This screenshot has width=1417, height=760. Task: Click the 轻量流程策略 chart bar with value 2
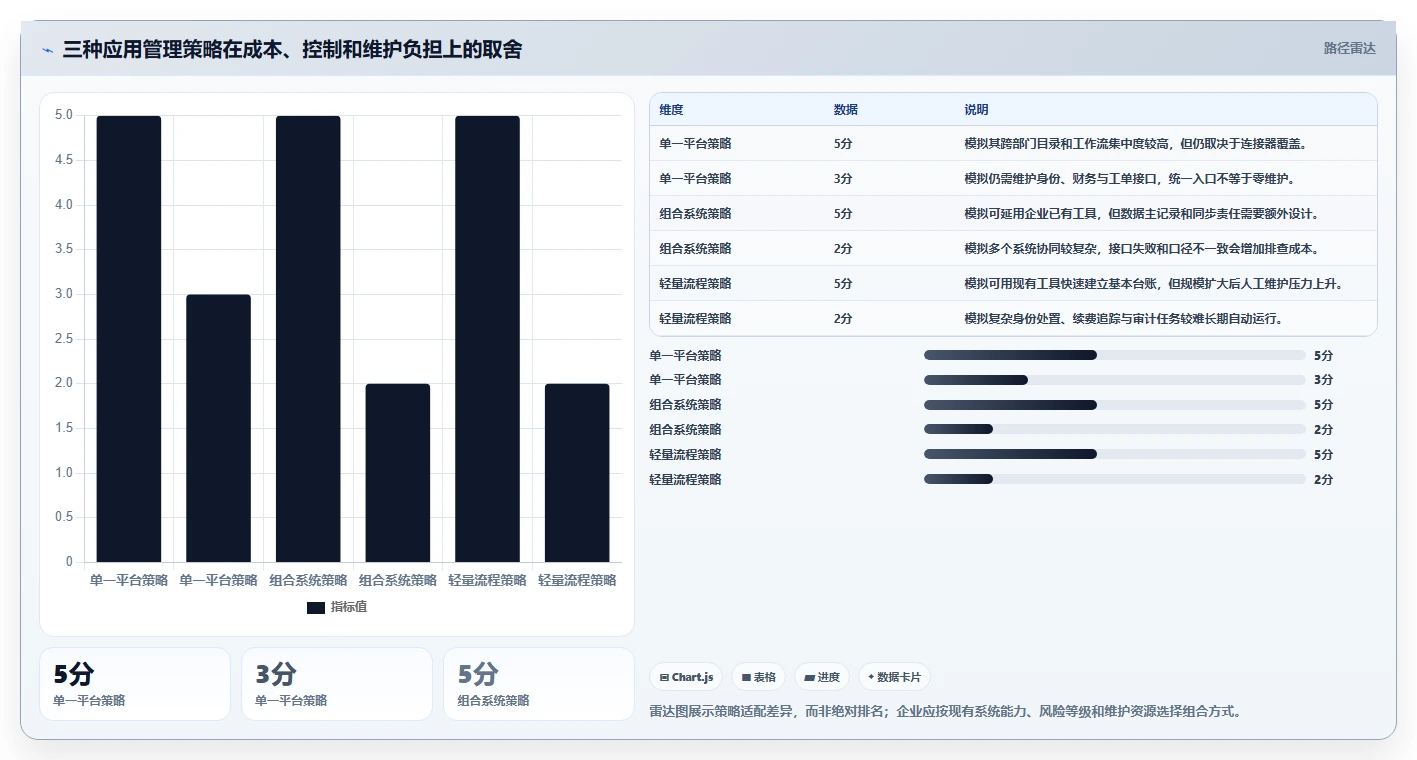(x=577, y=473)
